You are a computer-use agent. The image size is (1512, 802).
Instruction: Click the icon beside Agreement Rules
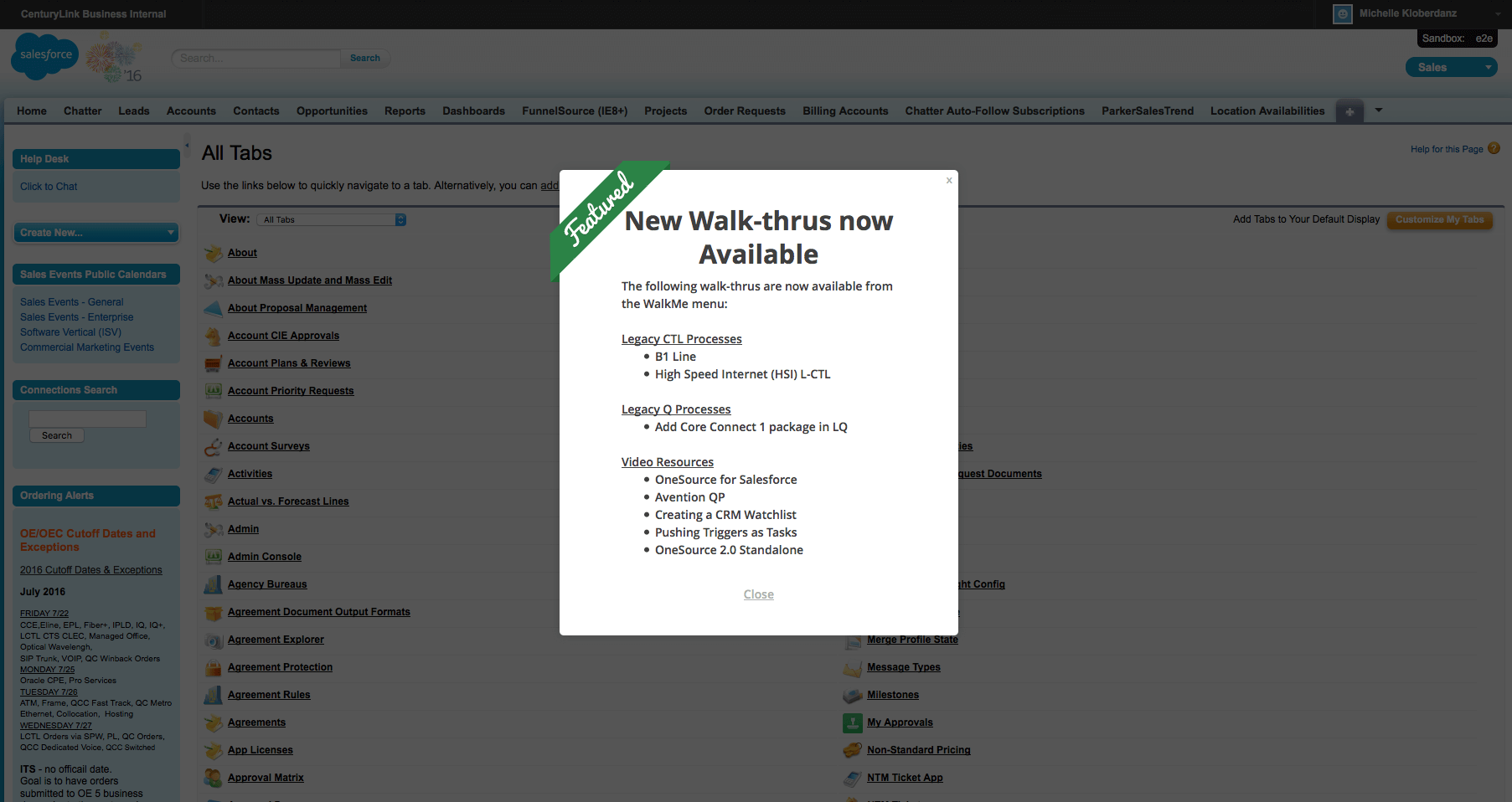tap(213, 695)
